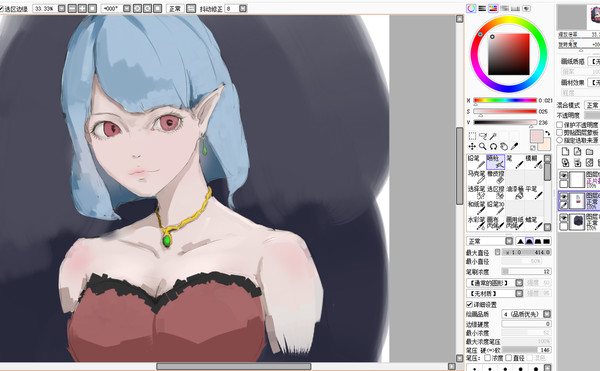Open the zoom percentage dropdown
600x371 pixels.
point(62,8)
